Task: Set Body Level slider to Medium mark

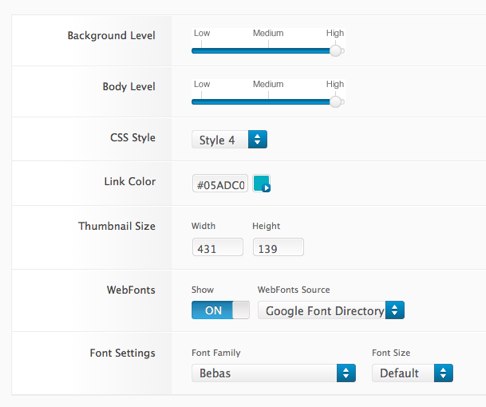Action: (269, 102)
